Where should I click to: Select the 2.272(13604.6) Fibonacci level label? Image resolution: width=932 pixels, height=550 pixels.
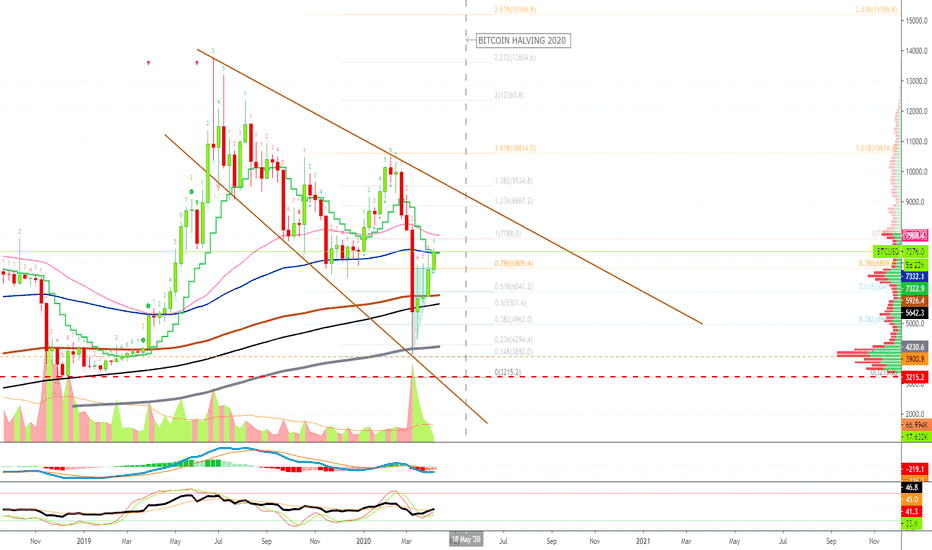[x=515, y=58]
